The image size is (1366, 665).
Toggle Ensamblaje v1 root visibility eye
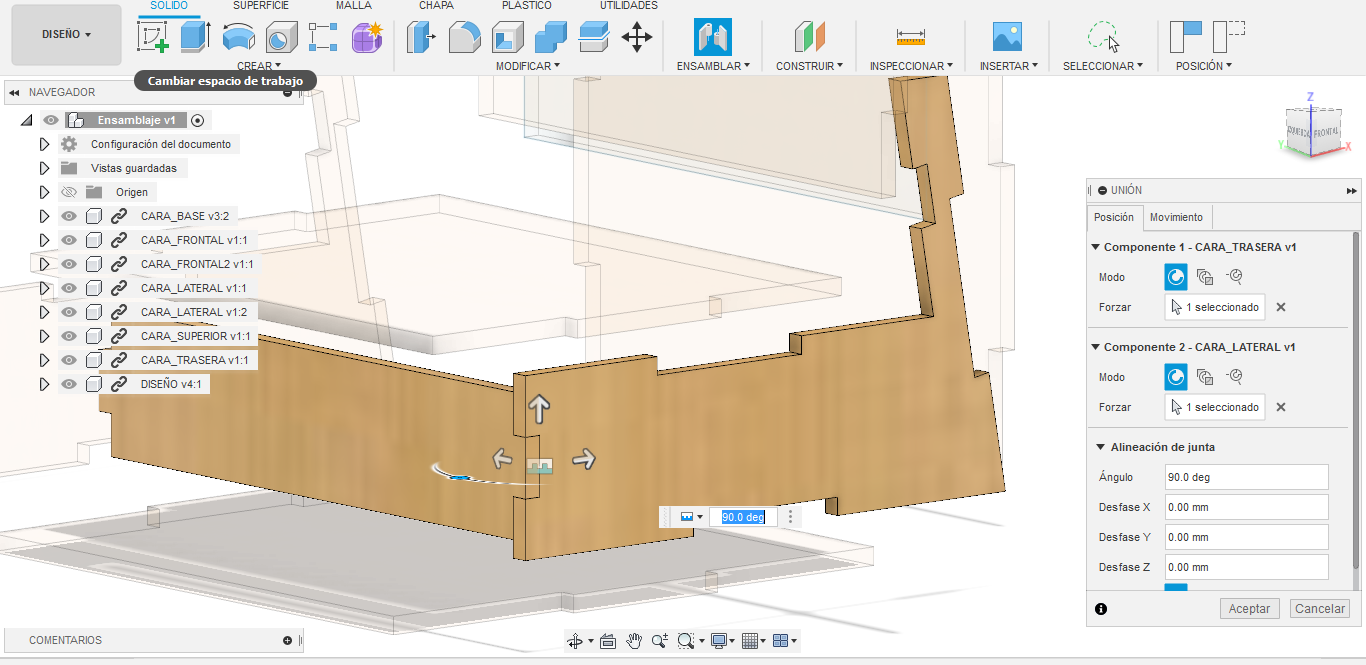[x=50, y=120]
